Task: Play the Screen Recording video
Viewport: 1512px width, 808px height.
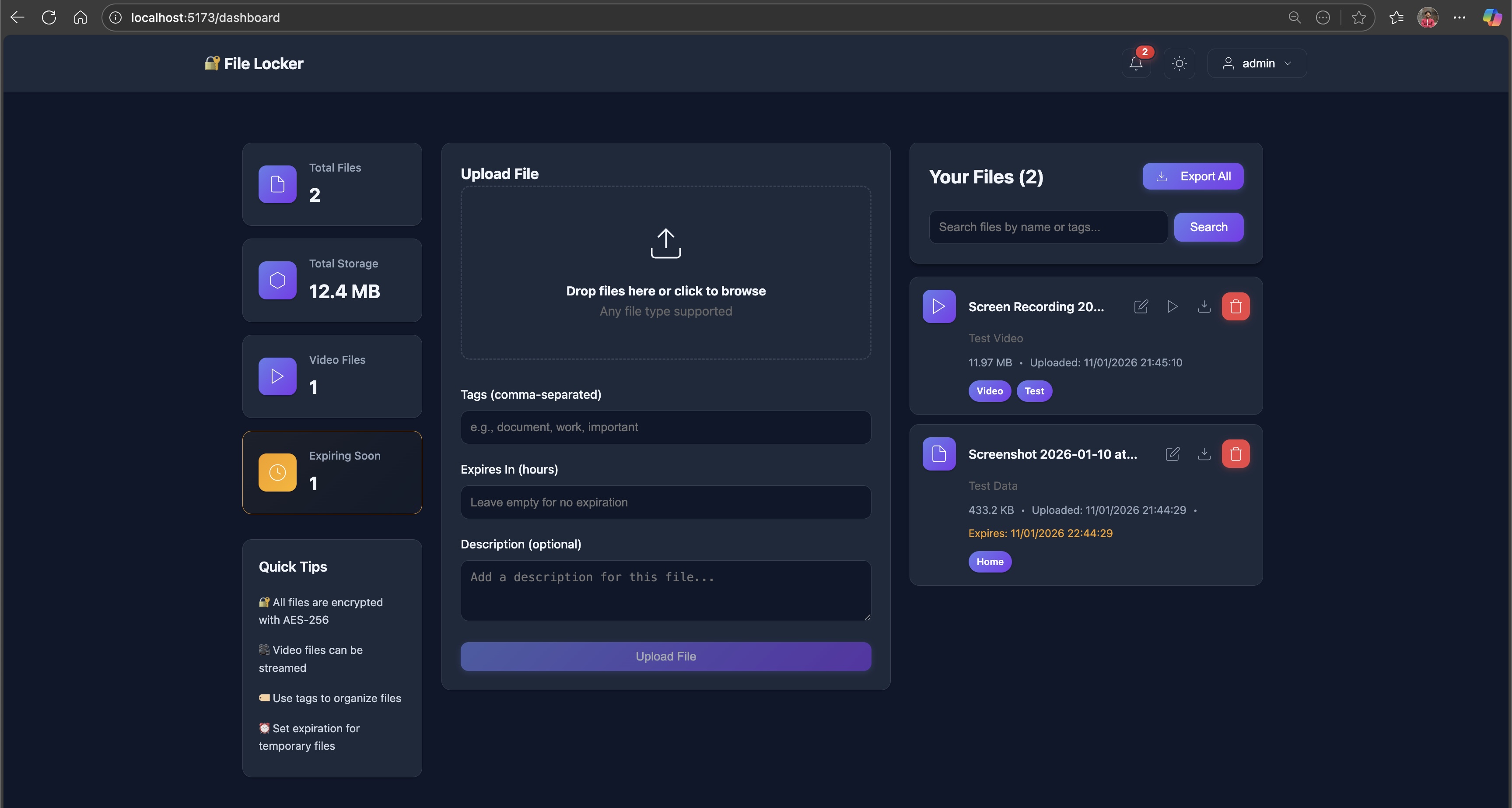Action: tap(1172, 306)
